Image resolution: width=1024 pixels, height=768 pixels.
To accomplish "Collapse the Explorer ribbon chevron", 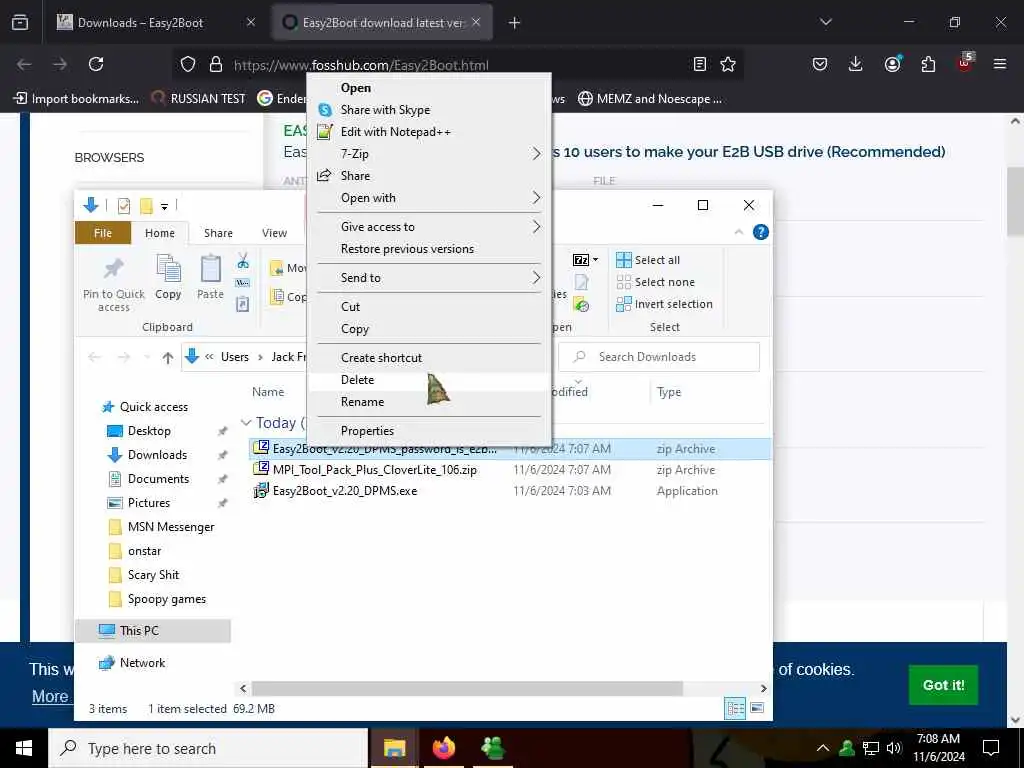I will [739, 232].
